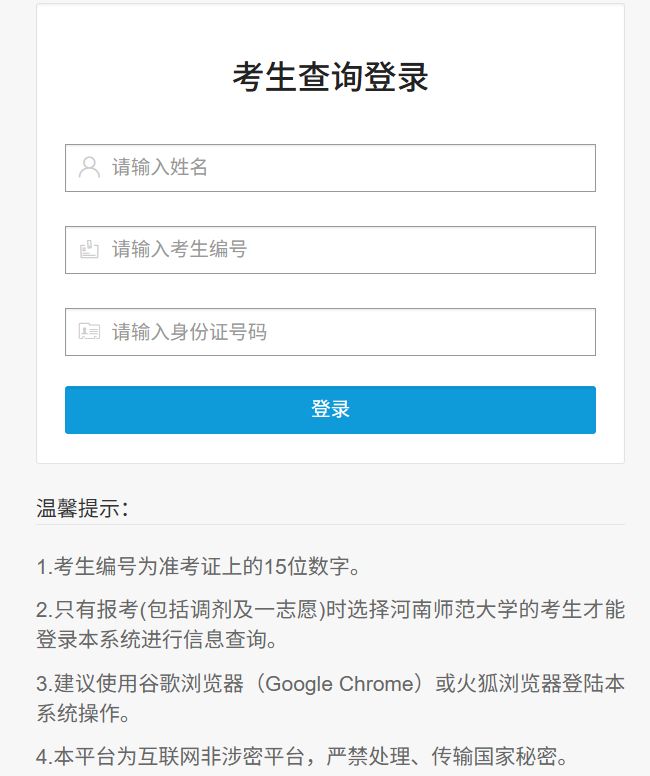Click tip 1 about 考生编号 digits

pos(198,567)
